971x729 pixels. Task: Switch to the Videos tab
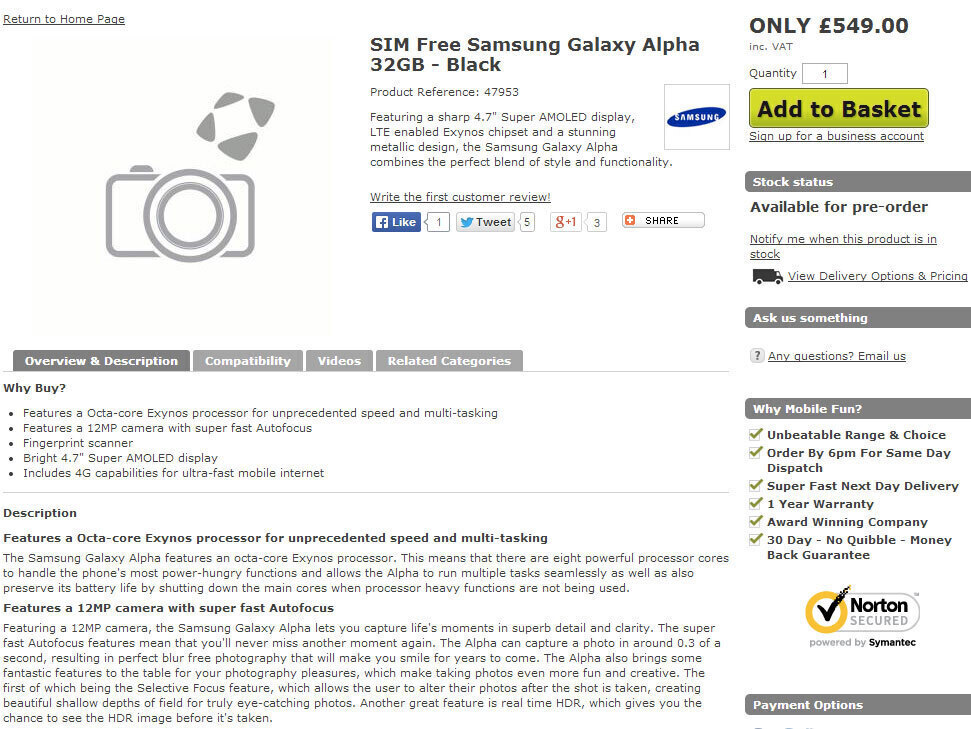tap(339, 361)
